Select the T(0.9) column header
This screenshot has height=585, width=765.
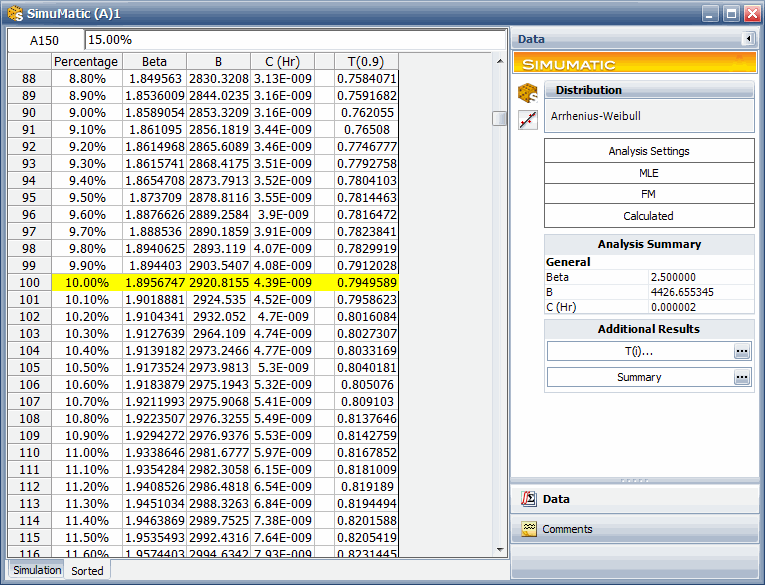366,61
